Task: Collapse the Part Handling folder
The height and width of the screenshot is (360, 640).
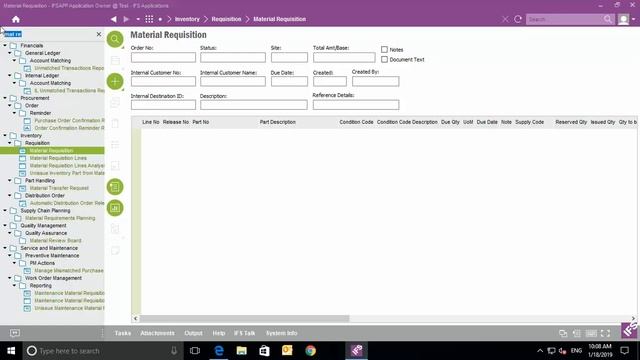Action: click(10, 180)
